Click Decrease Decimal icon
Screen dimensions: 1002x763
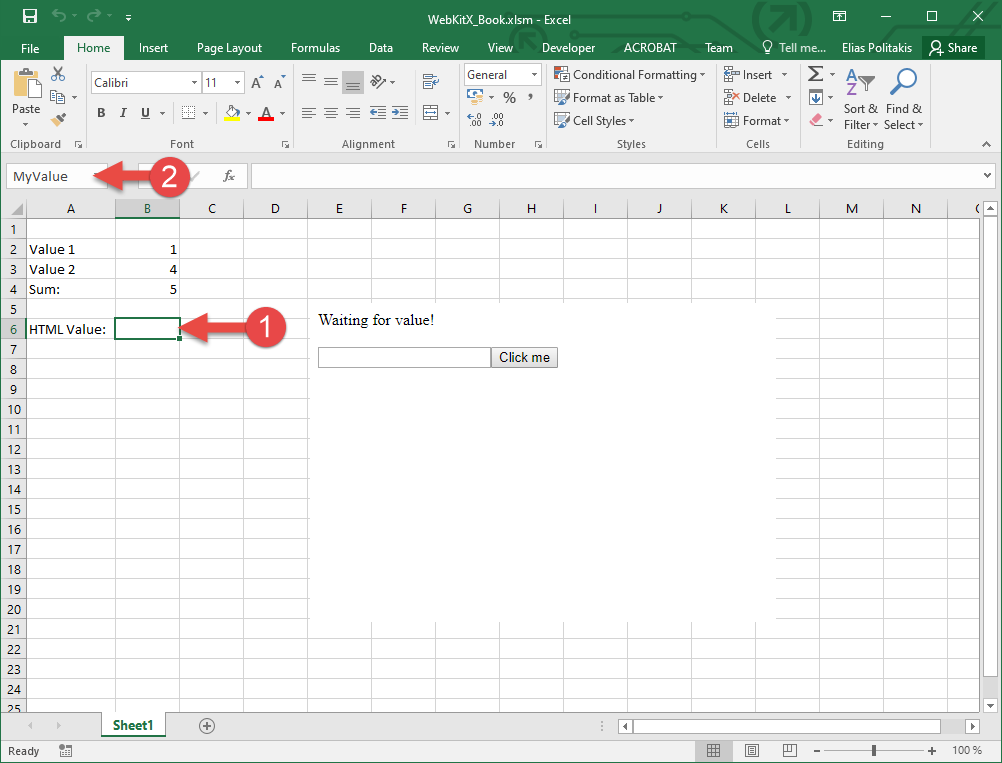pyautogui.click(x=497, y=119)
